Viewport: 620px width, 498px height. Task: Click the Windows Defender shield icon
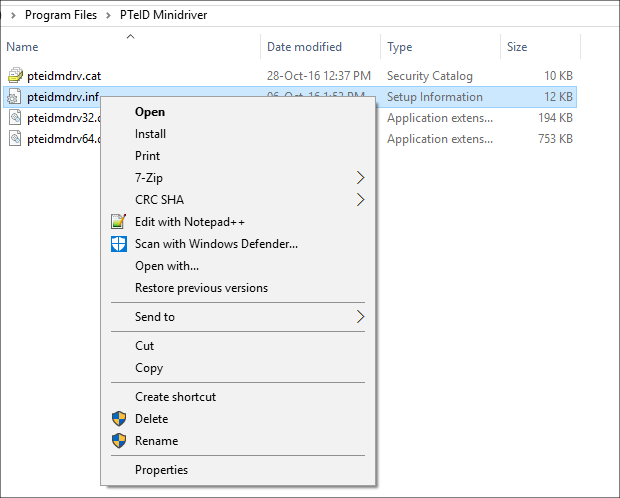tap(119, 244)
